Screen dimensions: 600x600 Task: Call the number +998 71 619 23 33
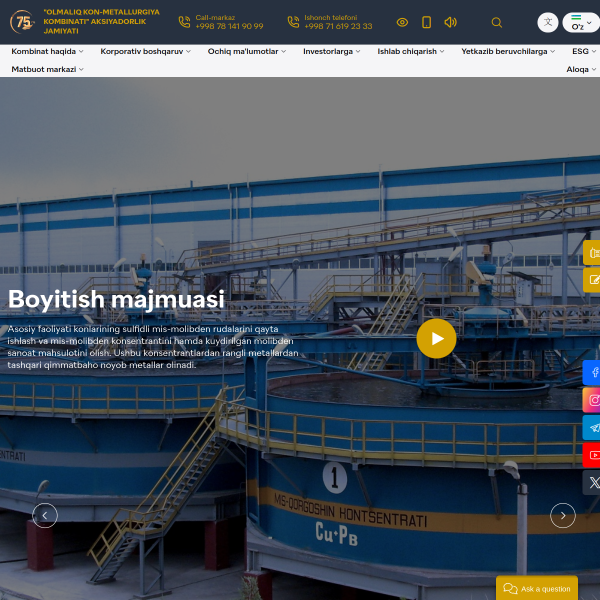click(338, 26)
